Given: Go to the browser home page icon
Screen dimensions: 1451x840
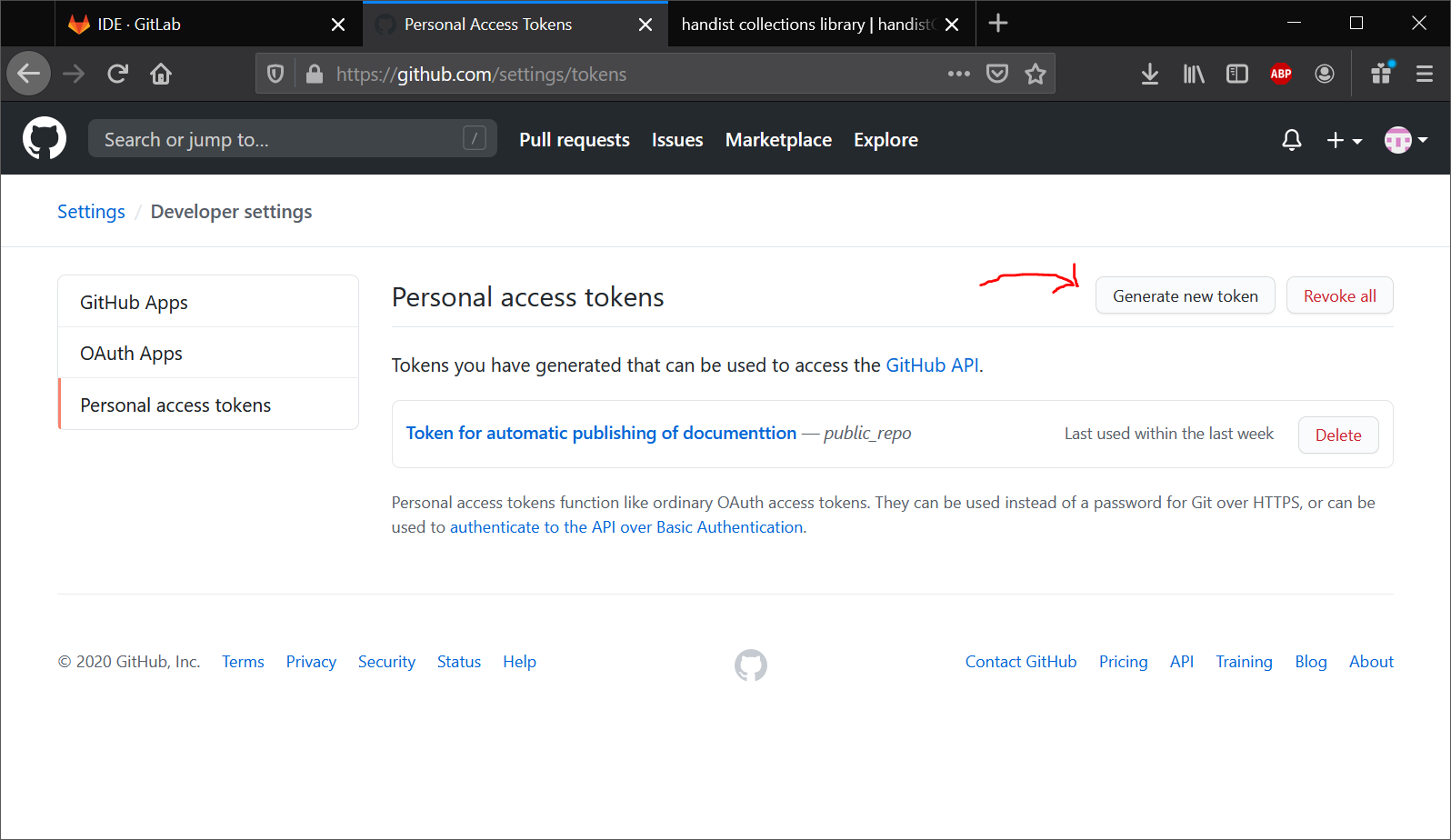Looking at the screenshot, I should [x=161, y=75].
